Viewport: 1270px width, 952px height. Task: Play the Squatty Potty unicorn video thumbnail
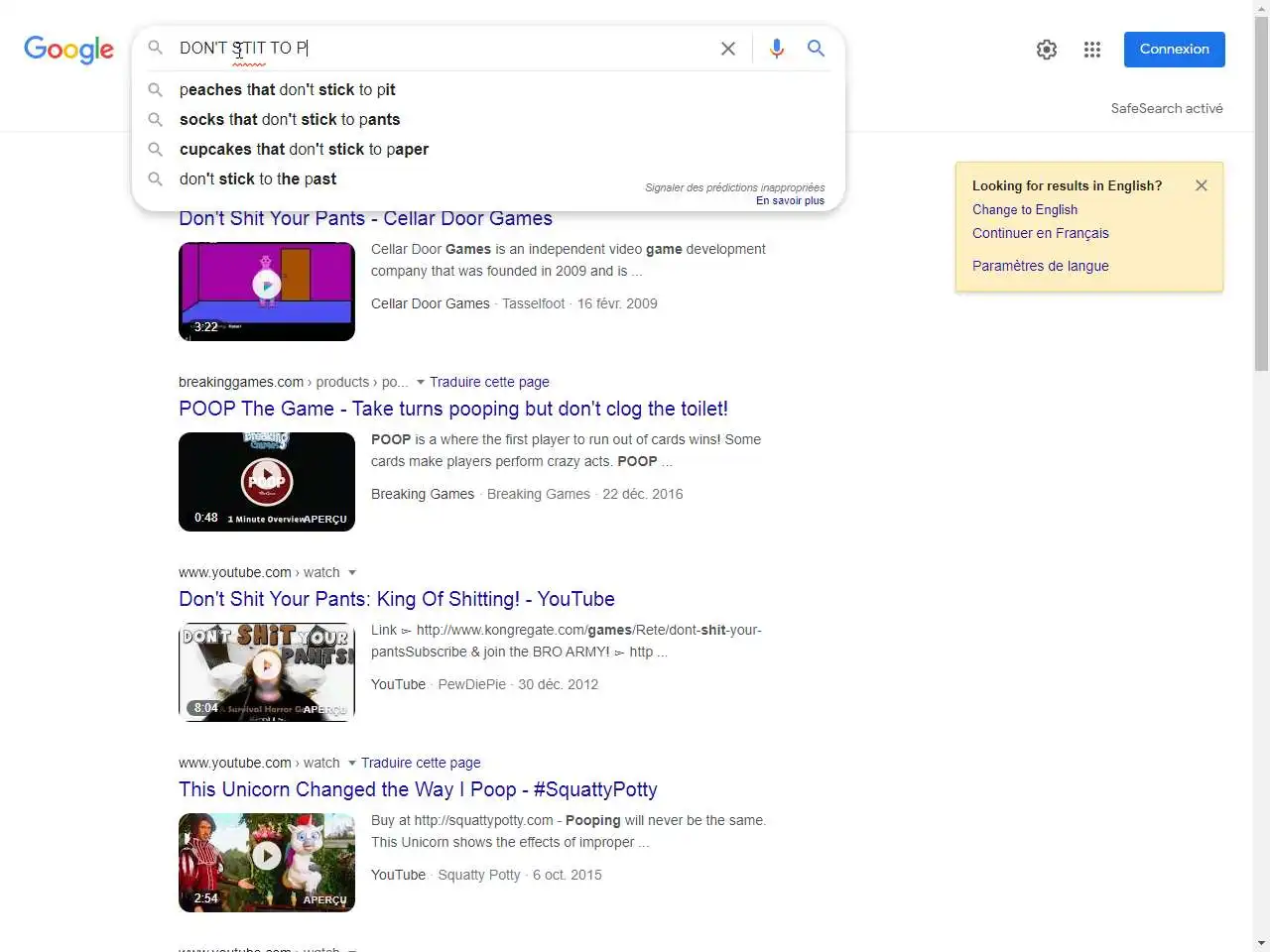click(x=267, y=863)
